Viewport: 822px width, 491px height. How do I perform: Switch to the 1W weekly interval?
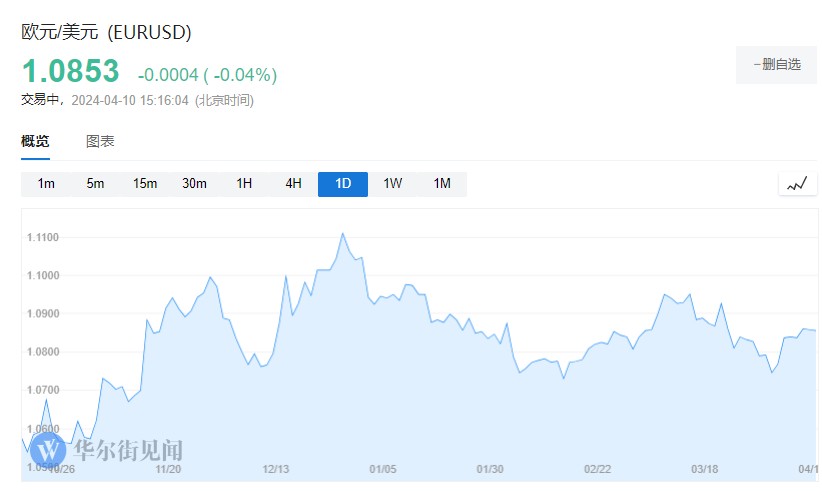392,184
